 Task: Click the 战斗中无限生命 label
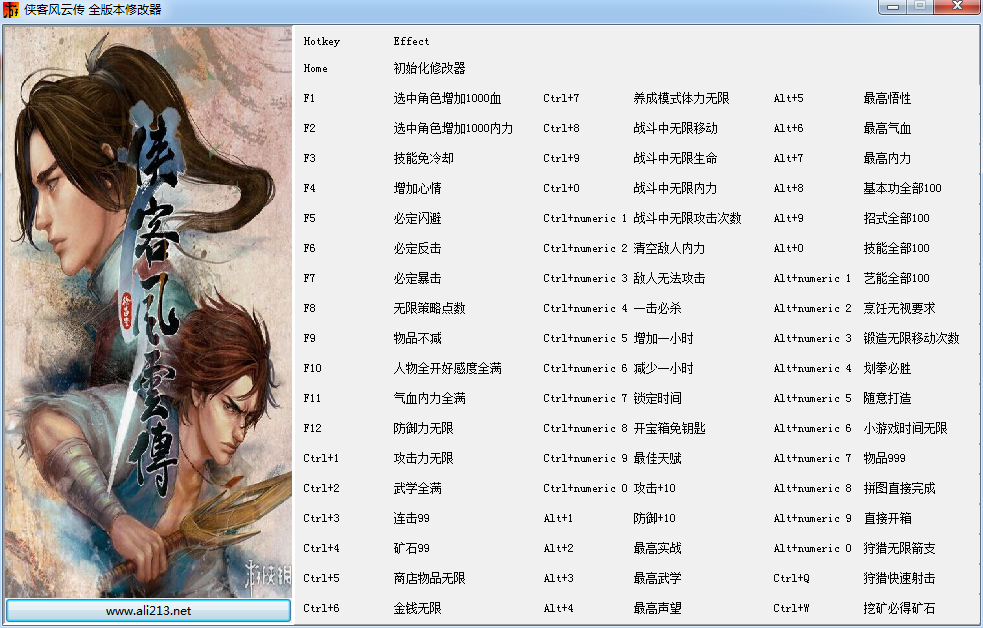coord(675,159)
